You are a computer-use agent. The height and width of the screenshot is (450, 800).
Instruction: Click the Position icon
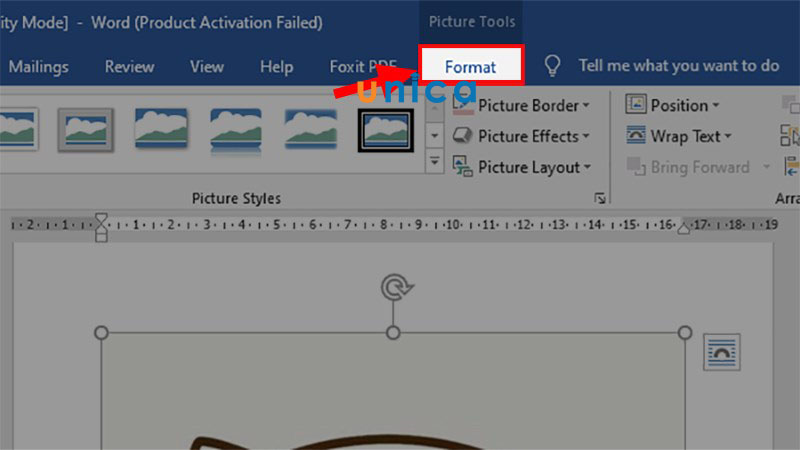(636, 104)
